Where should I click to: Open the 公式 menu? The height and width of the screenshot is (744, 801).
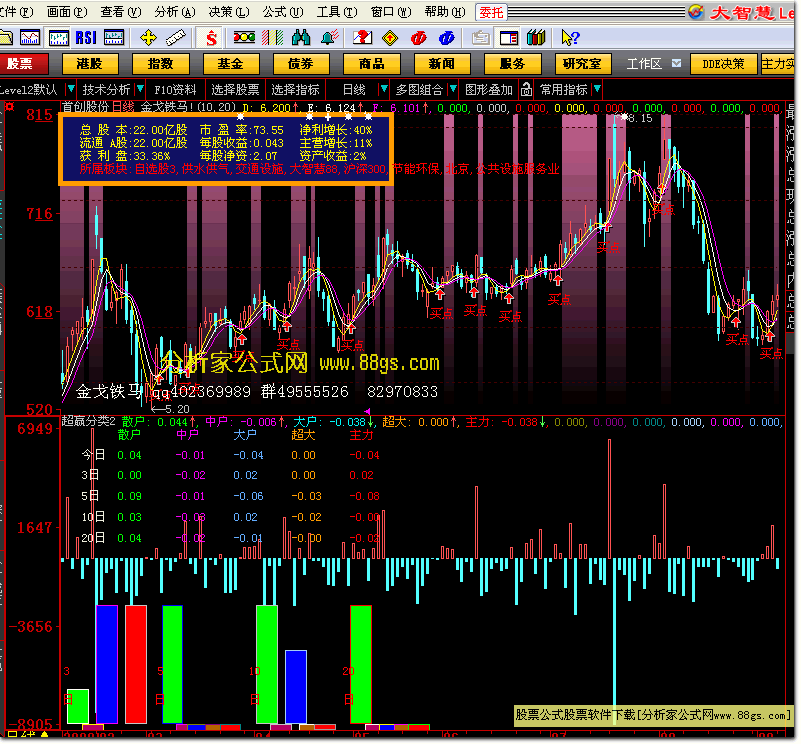283,12
